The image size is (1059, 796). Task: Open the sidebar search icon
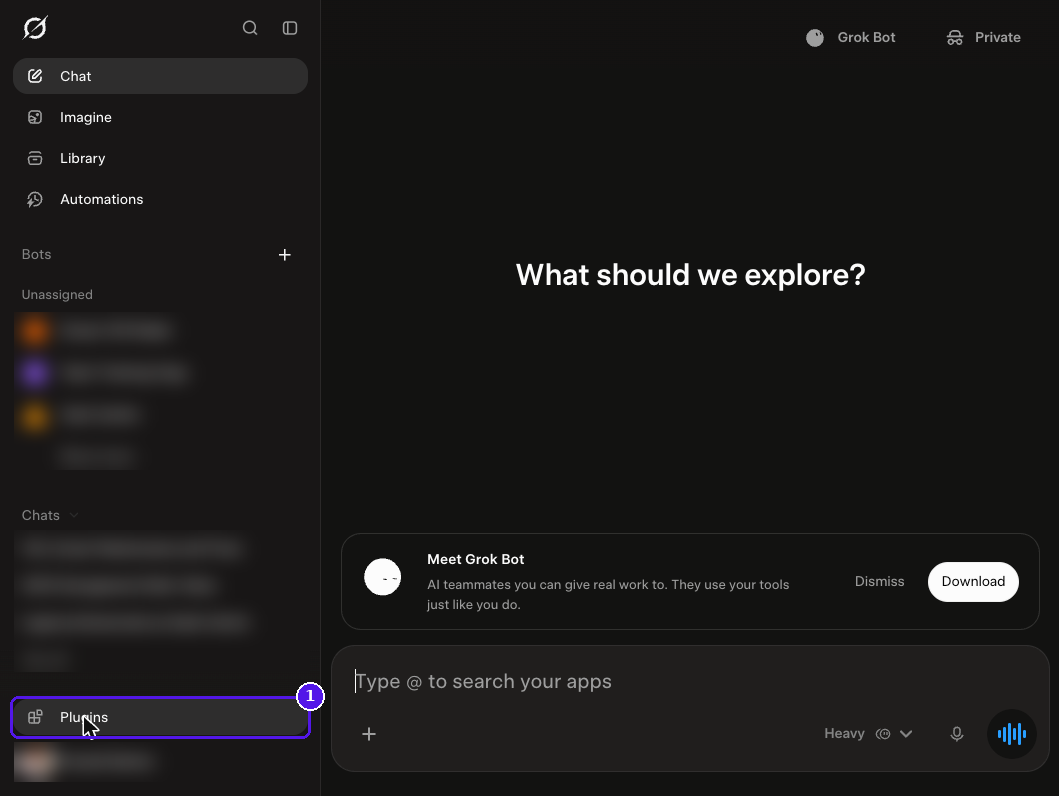(x=250, y=28)
